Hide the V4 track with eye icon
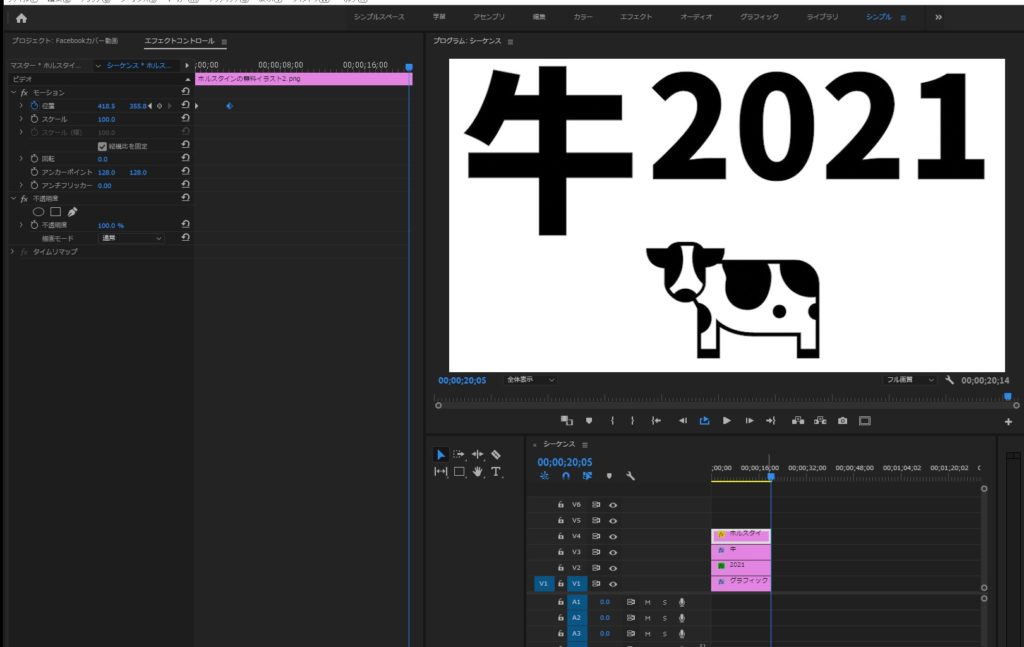 point(613,536)
